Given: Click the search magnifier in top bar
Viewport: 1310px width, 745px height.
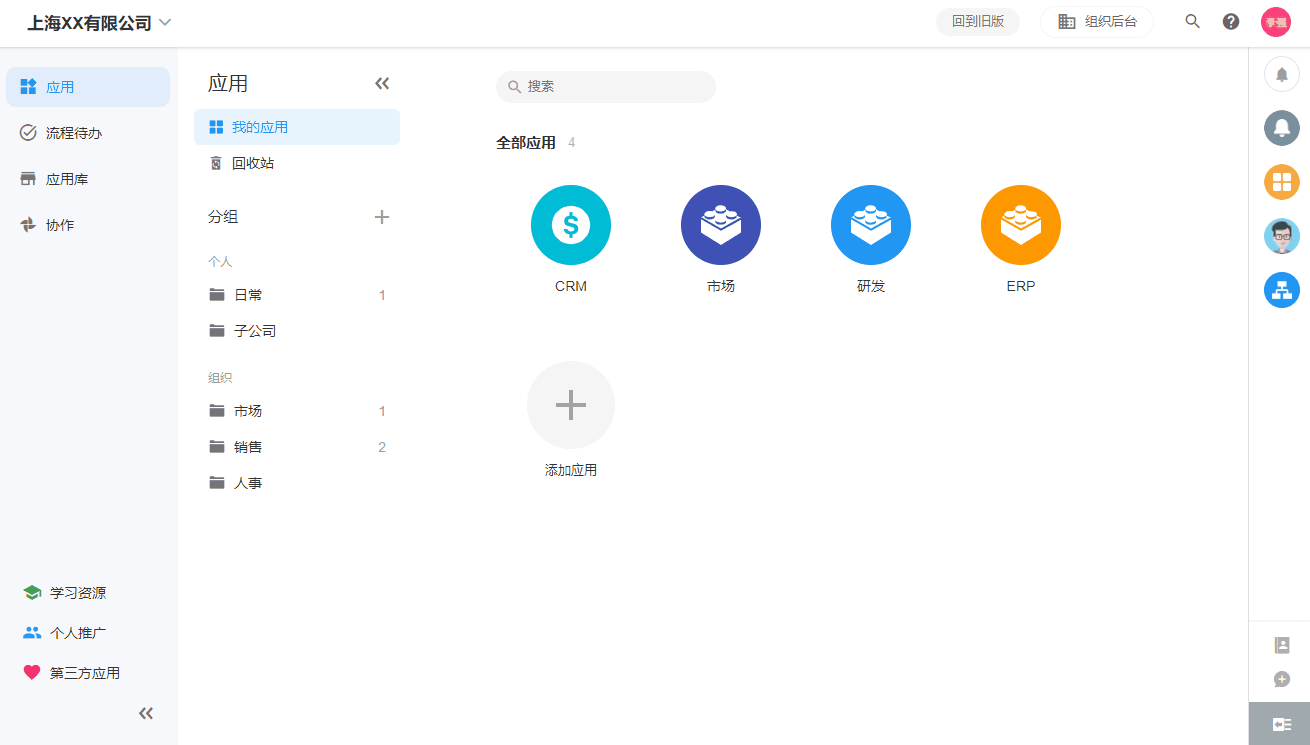Looking at the screenshot, I should tap(1192, 22).
